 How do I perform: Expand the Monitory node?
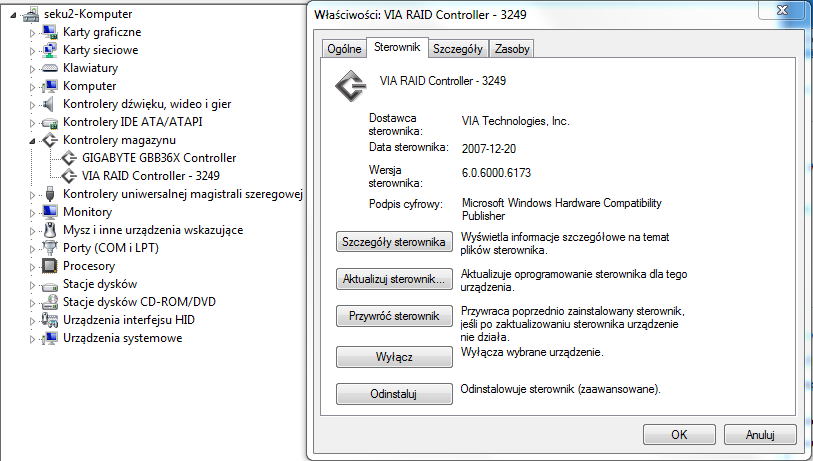pos(32,213)
